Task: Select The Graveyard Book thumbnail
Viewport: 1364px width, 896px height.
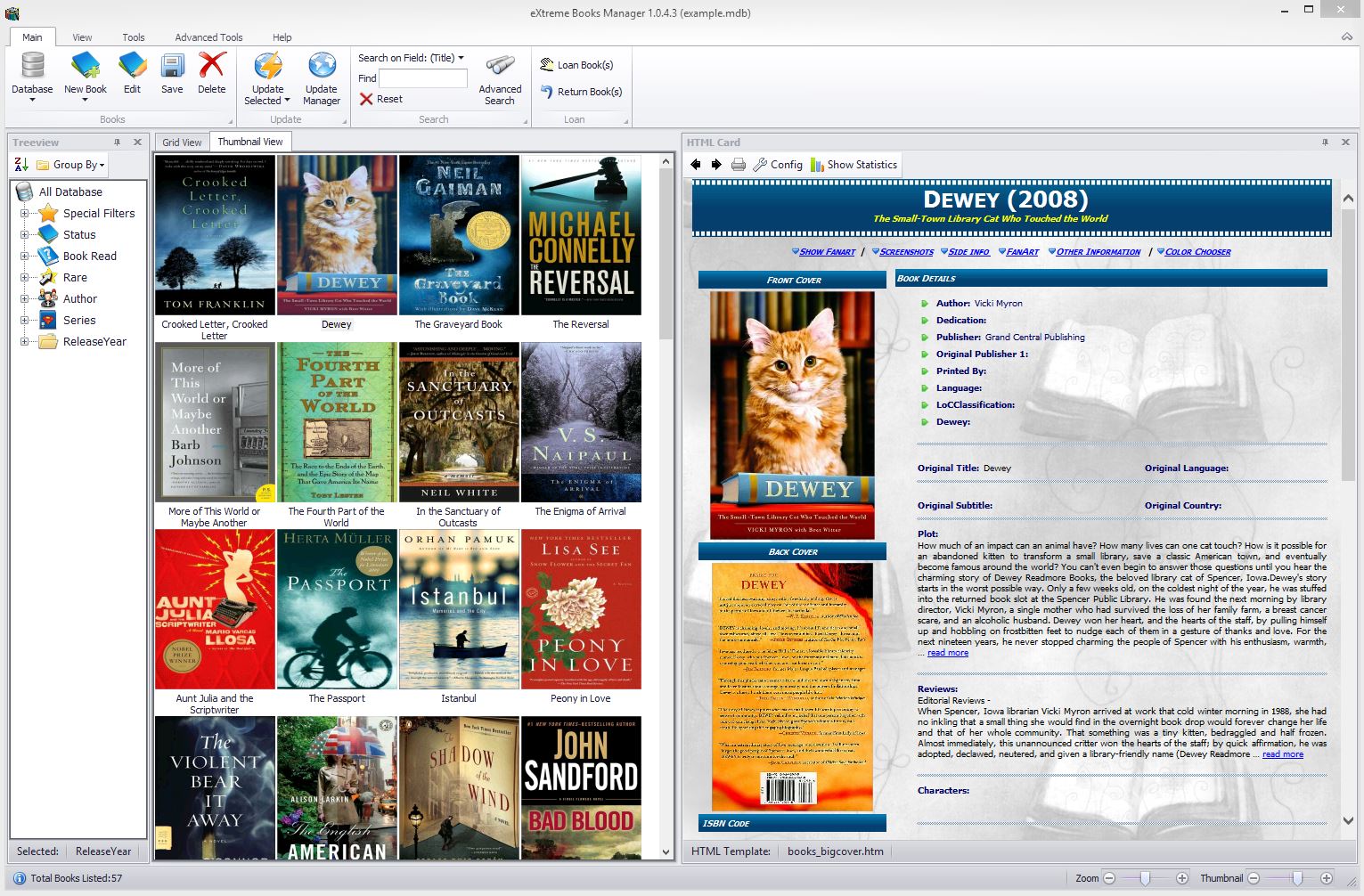Action: coord(459,235)
